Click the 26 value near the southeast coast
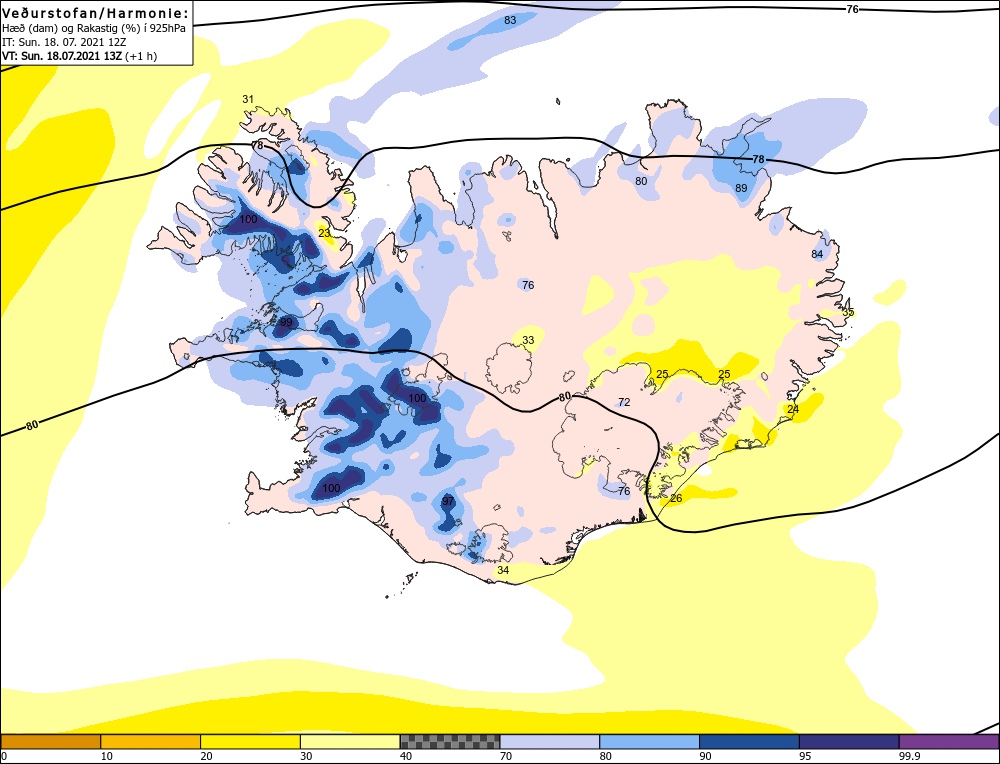Screen dimensions: 1000x764 click(x=676, y=498)
